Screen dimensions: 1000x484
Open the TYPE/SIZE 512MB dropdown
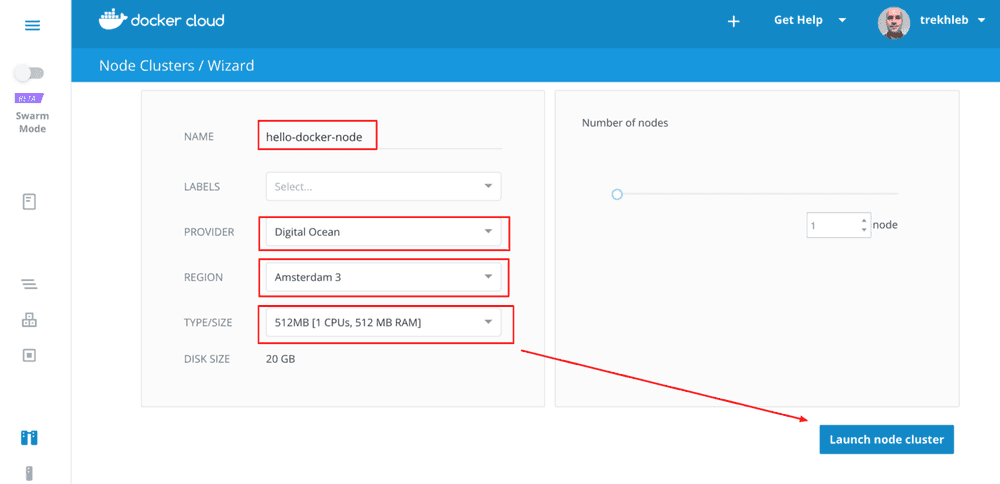pos(383,323)
